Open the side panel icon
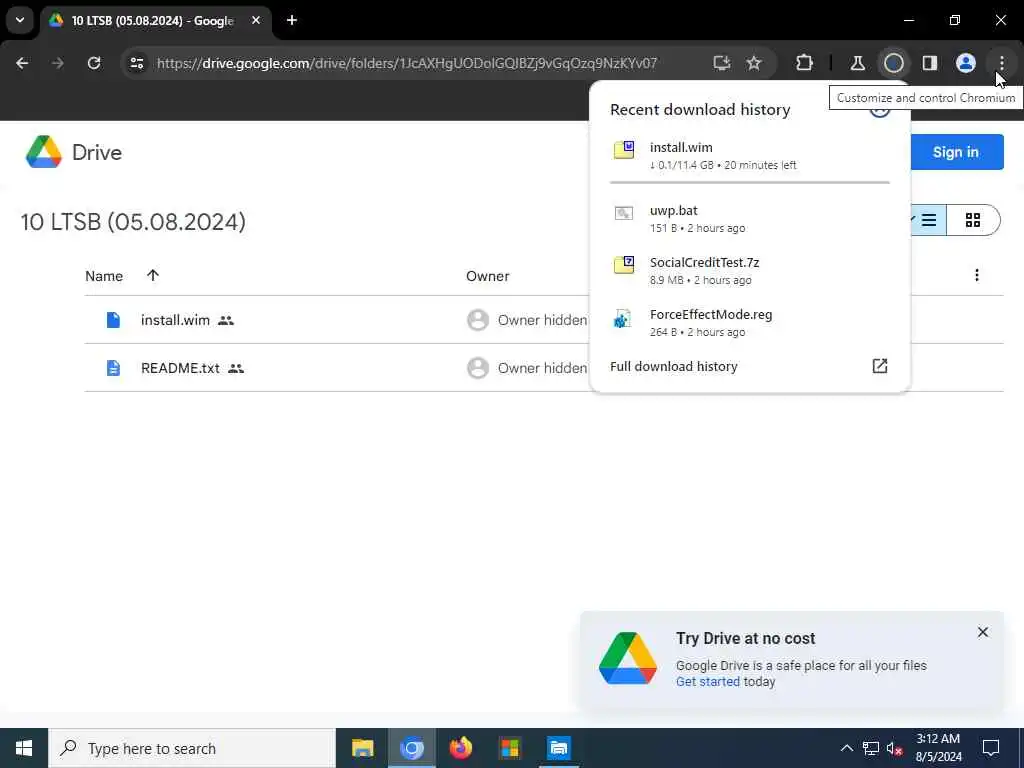Screen dimensions: 1024x768 pyautogui.click(x=930, y=63)
